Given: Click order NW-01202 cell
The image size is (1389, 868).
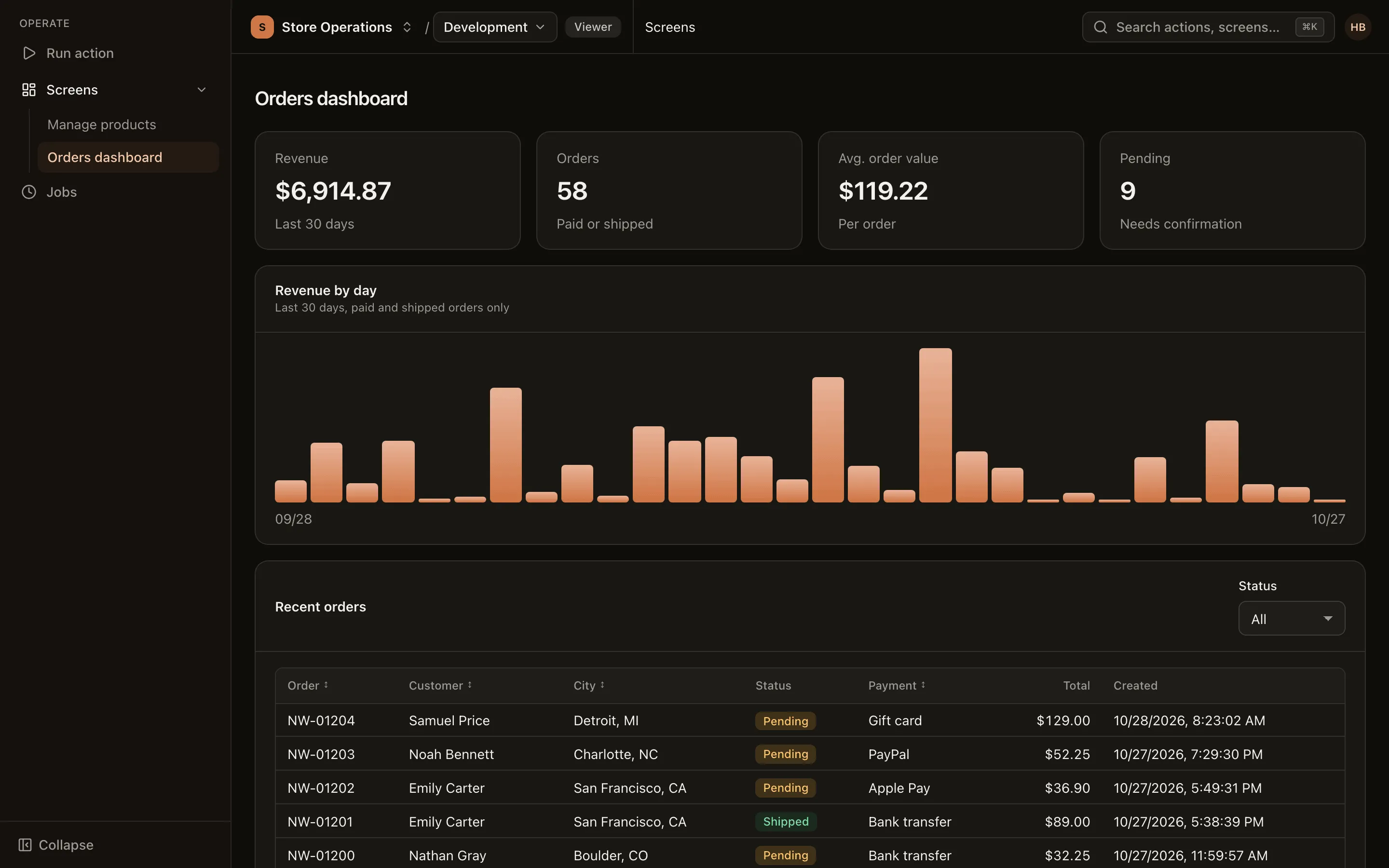Looking at the screenshot, I should pyautogui.click(x=321, y=787).
